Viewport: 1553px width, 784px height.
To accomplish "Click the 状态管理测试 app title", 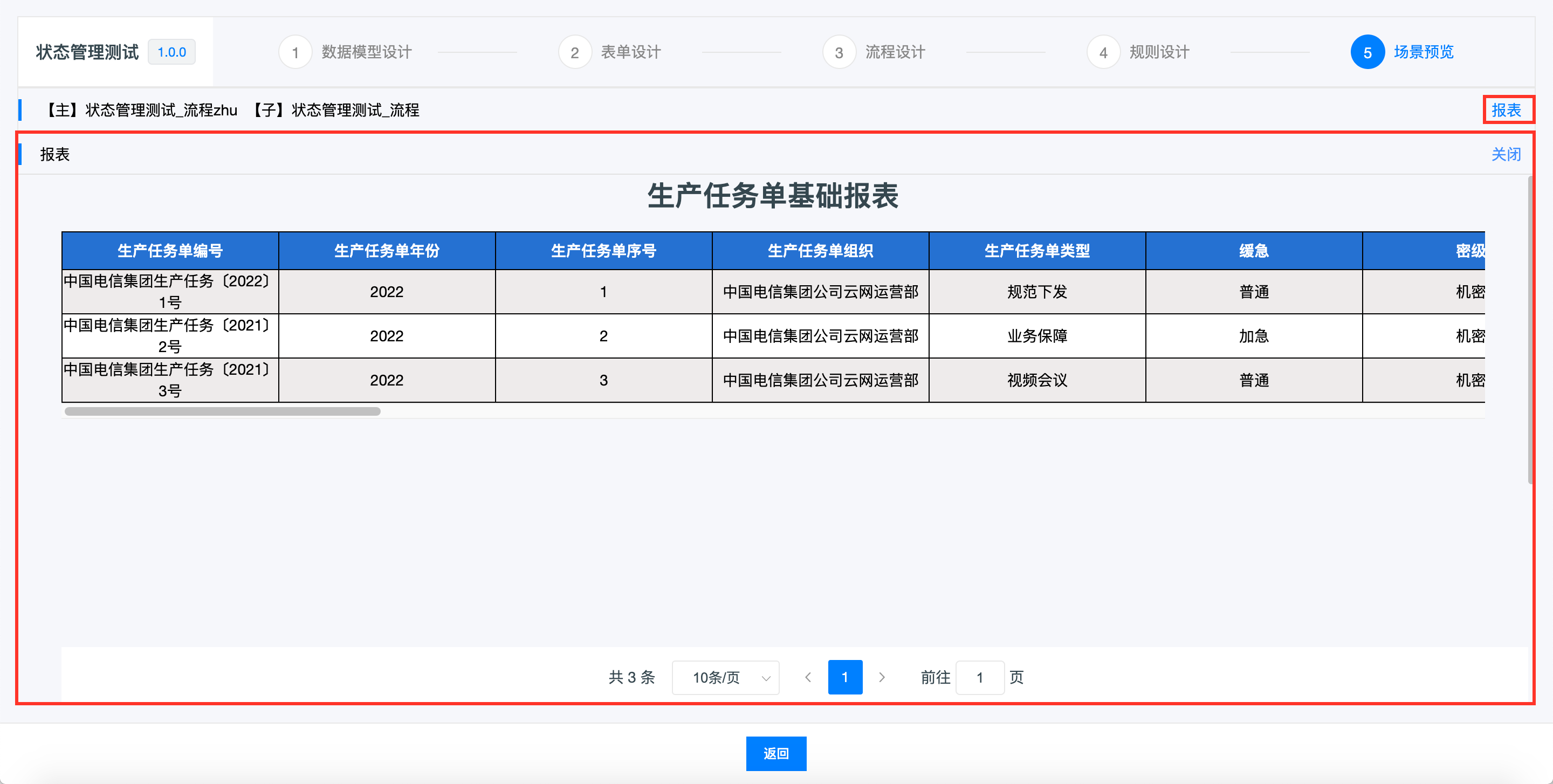I will (87, 52).
